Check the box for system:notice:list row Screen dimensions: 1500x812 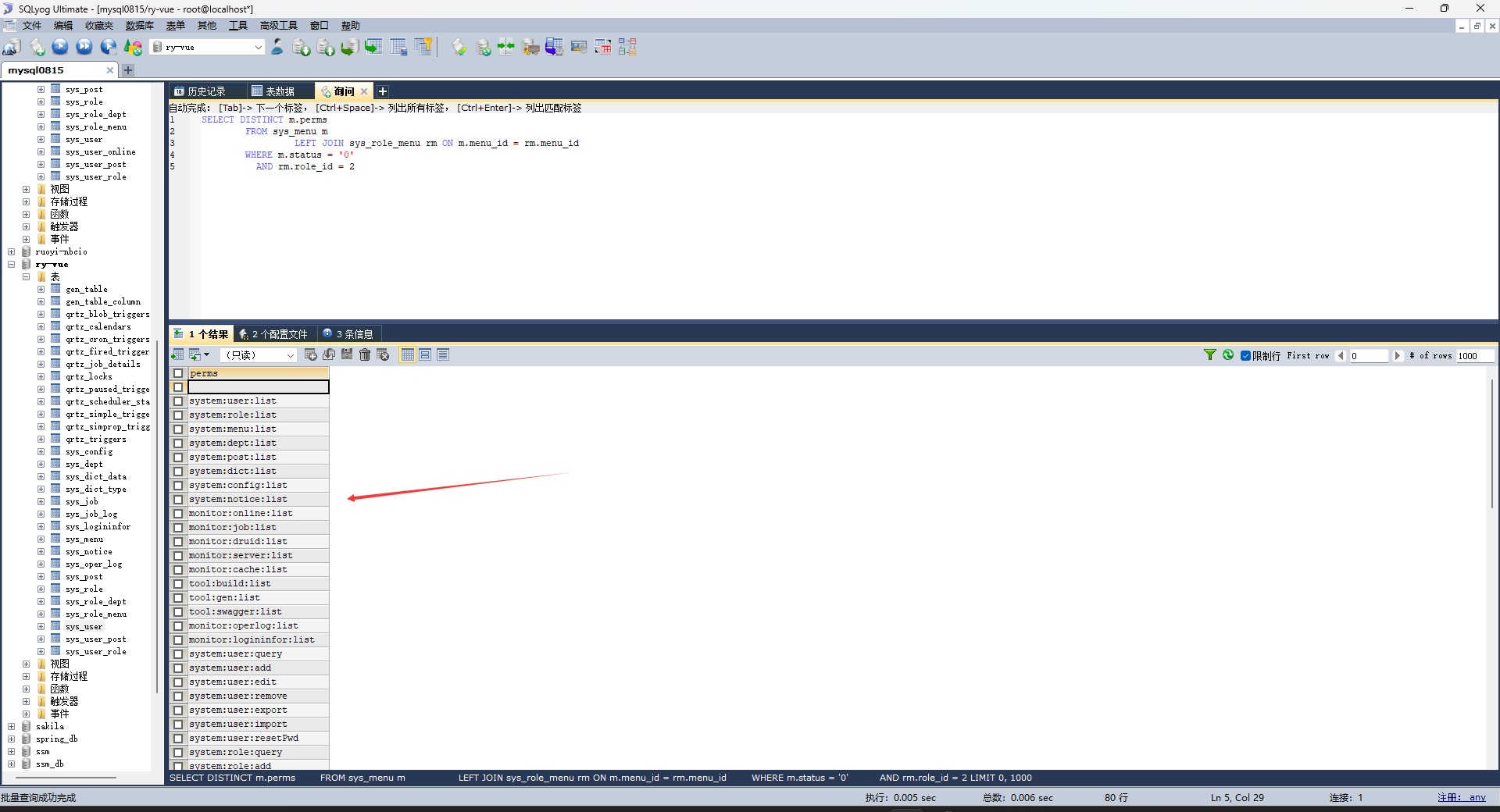[x=178, y=500]
